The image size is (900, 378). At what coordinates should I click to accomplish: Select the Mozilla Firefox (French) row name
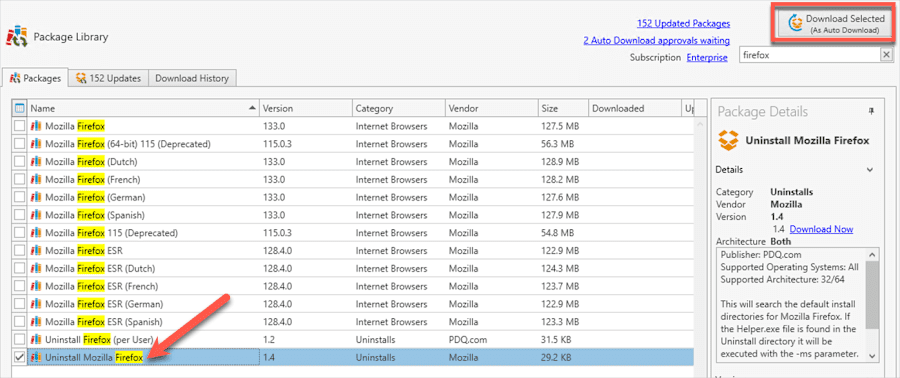click(x=93, y=179)
